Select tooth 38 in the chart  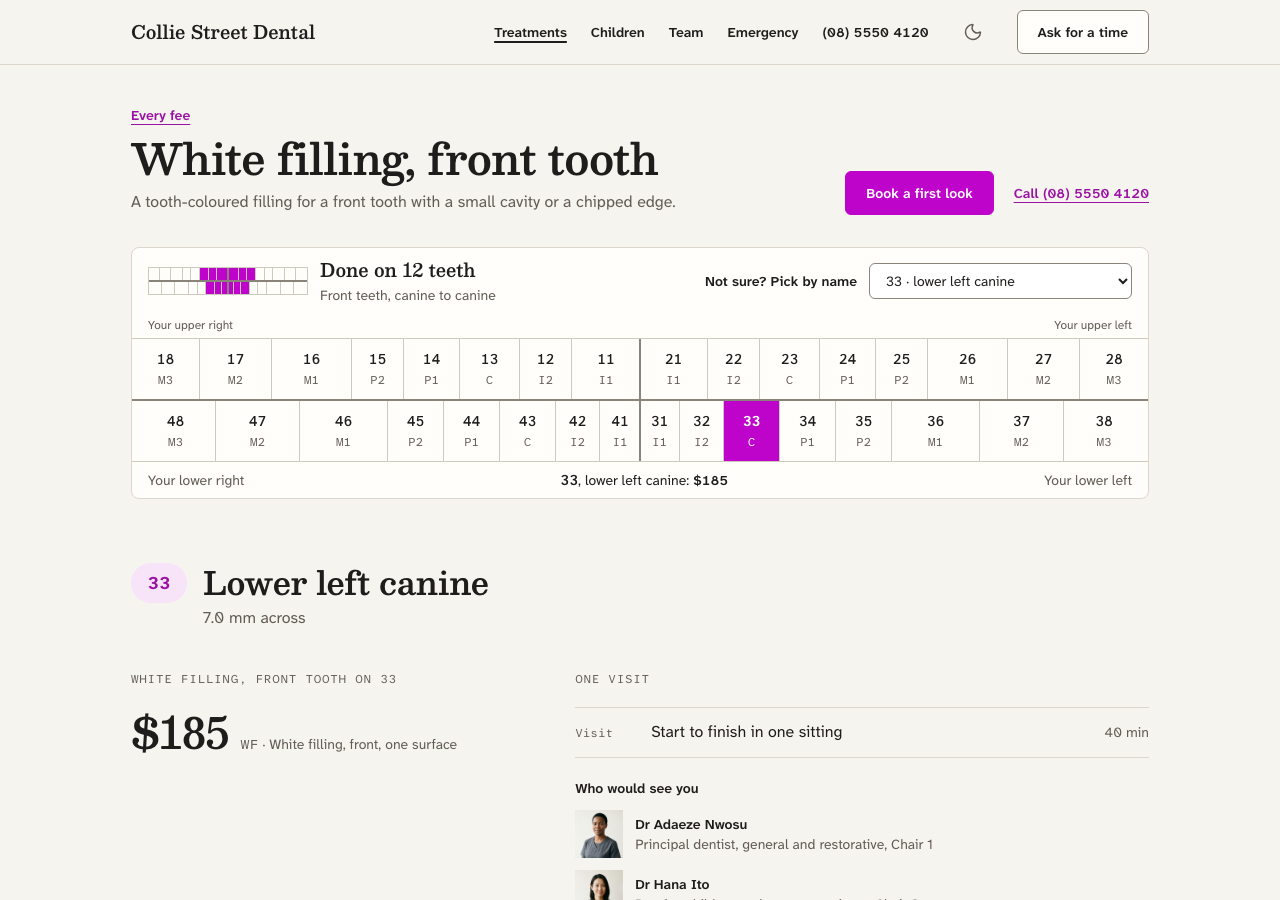[x=1106, y=431]
